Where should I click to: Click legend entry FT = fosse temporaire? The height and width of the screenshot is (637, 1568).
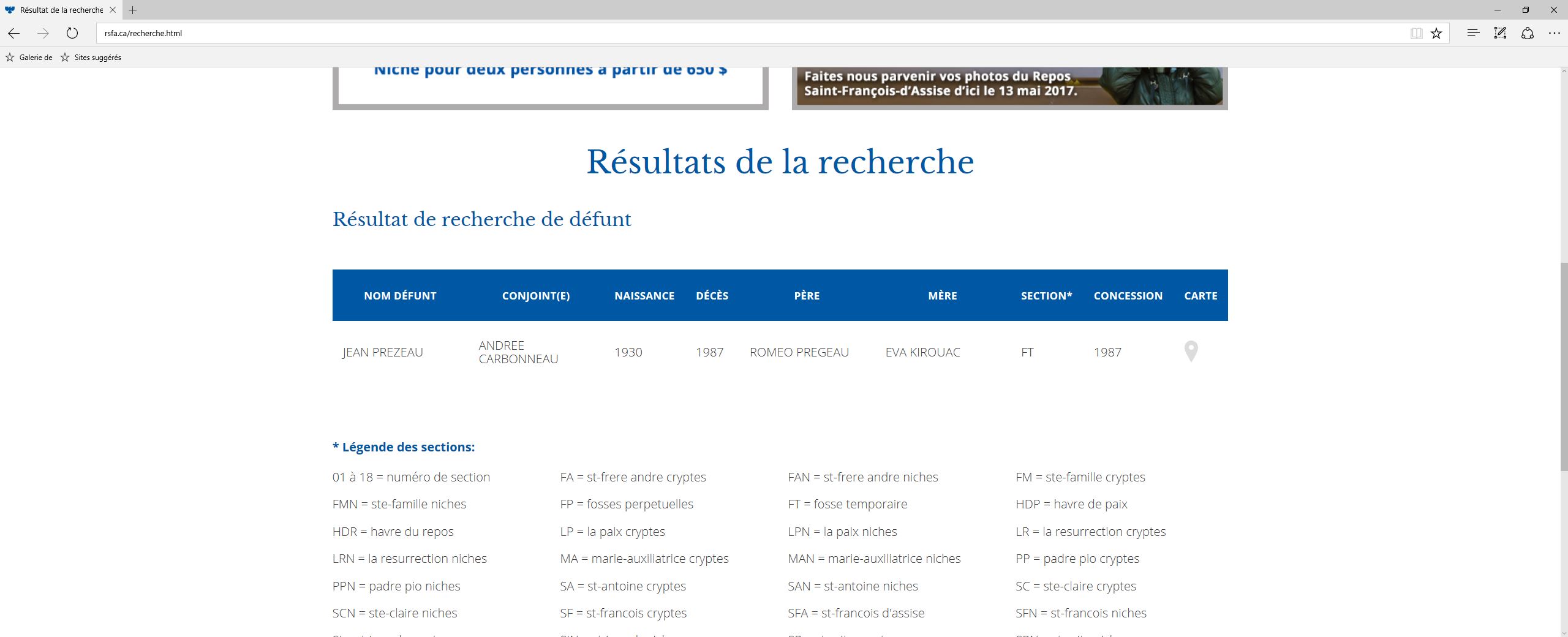point(848,504)
